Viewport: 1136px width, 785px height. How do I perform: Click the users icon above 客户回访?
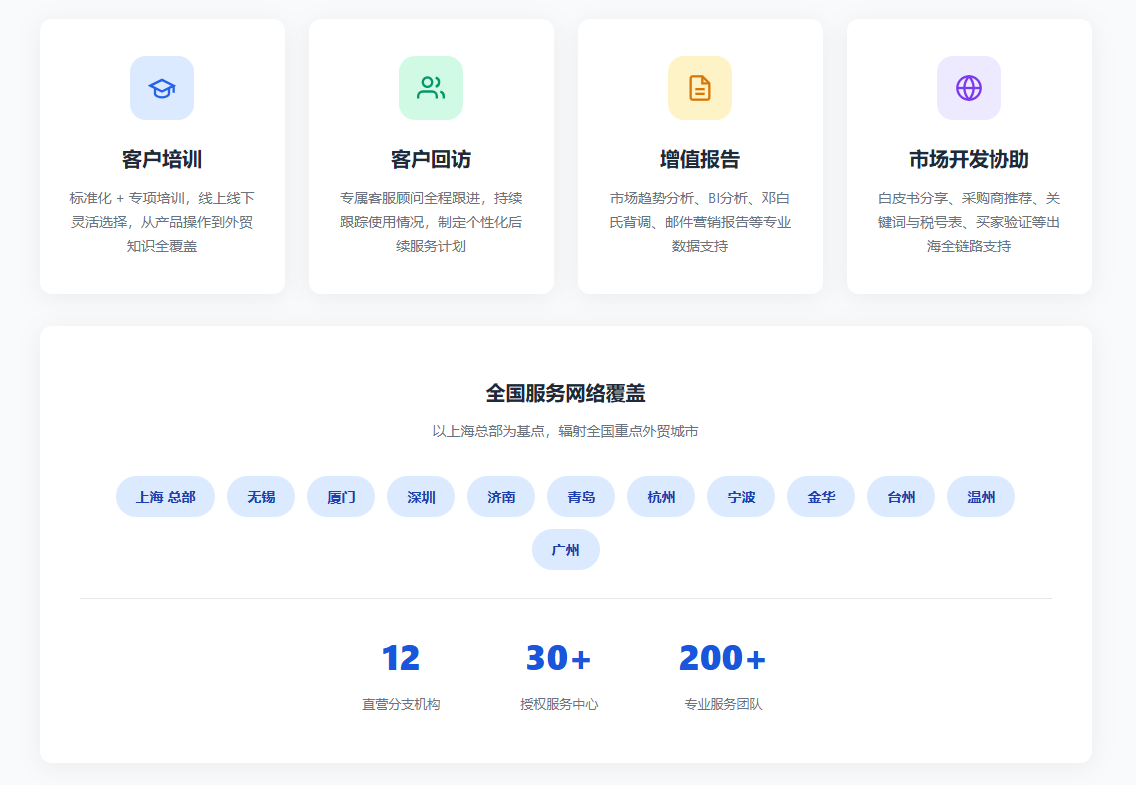click(x=431, y=88)
